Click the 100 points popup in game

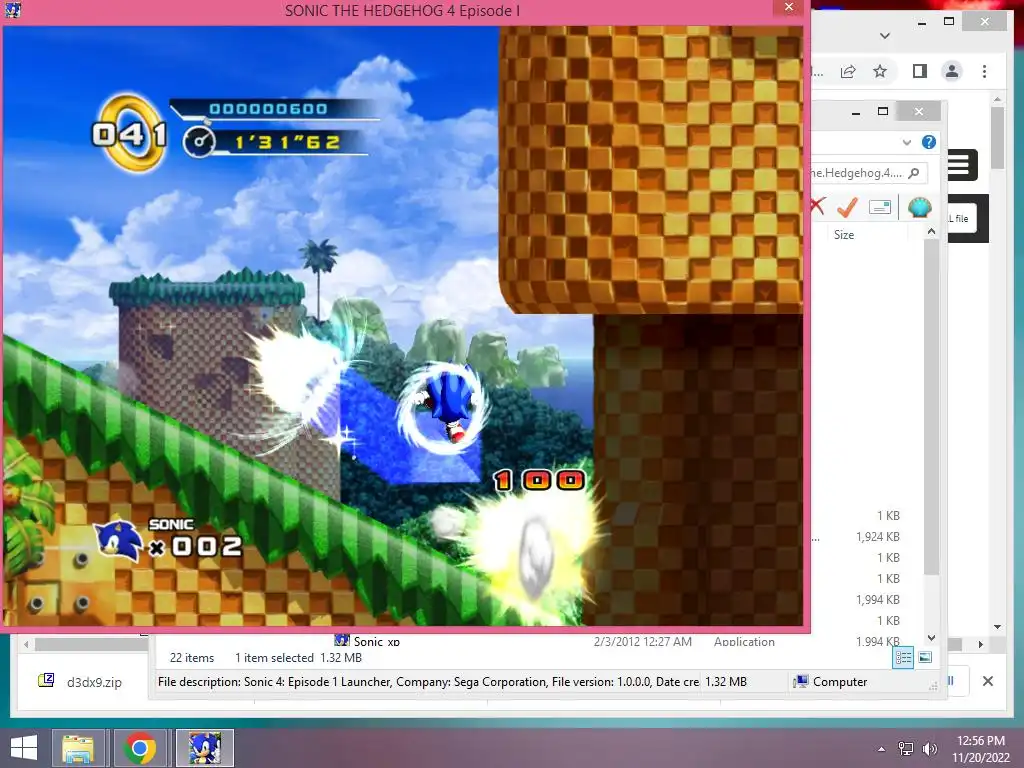539,481
